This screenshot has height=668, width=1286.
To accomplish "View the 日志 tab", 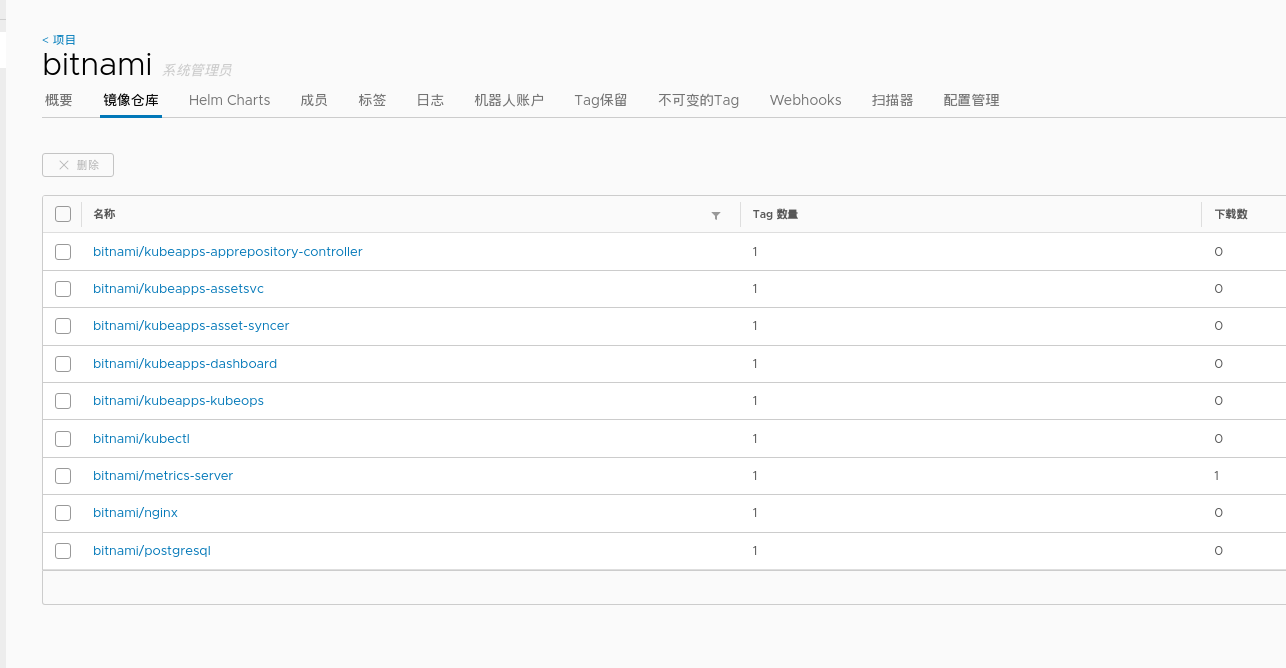I will coord(430,100).
